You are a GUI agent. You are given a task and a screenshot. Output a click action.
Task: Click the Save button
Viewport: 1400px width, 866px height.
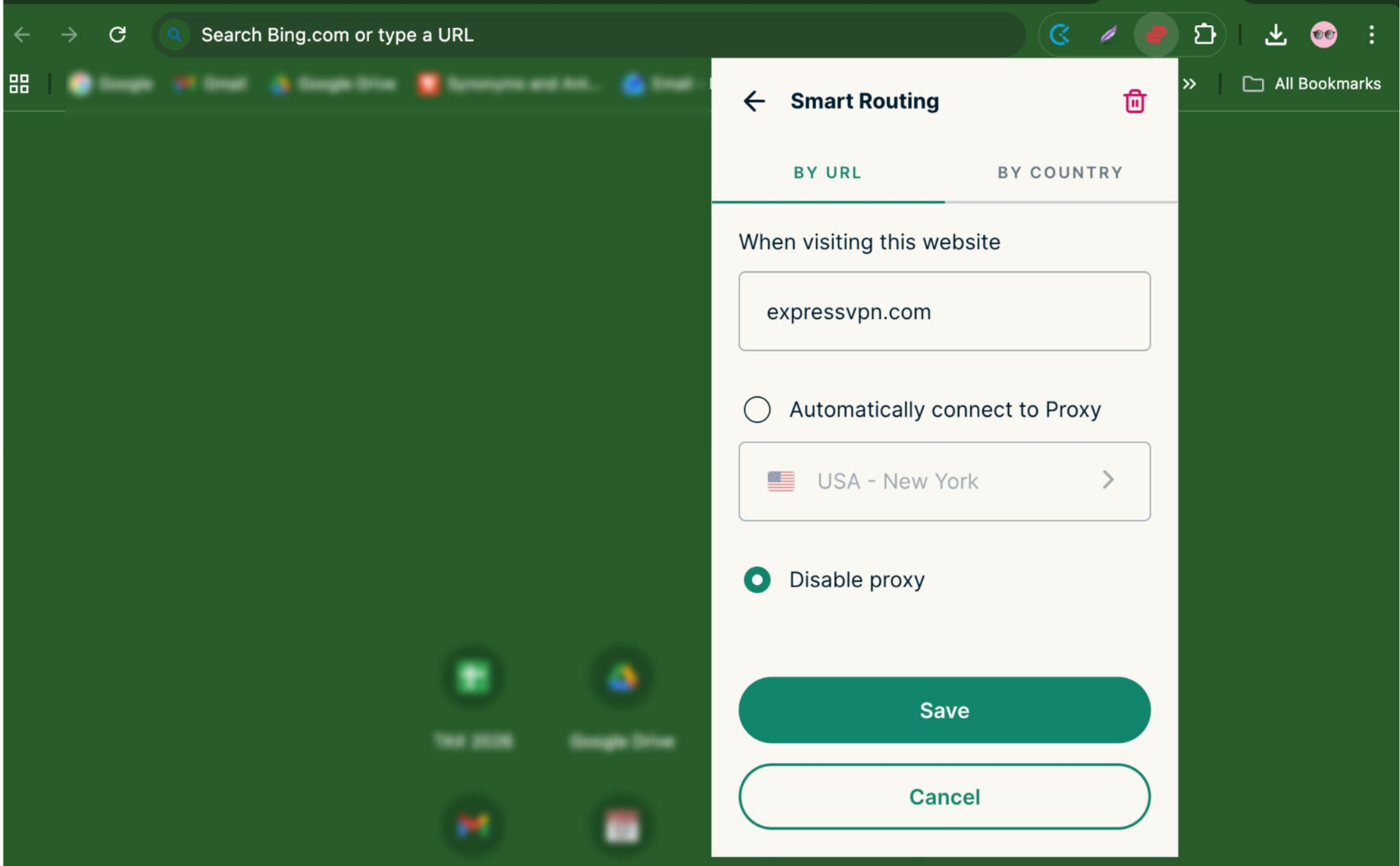tap(944, 710)
